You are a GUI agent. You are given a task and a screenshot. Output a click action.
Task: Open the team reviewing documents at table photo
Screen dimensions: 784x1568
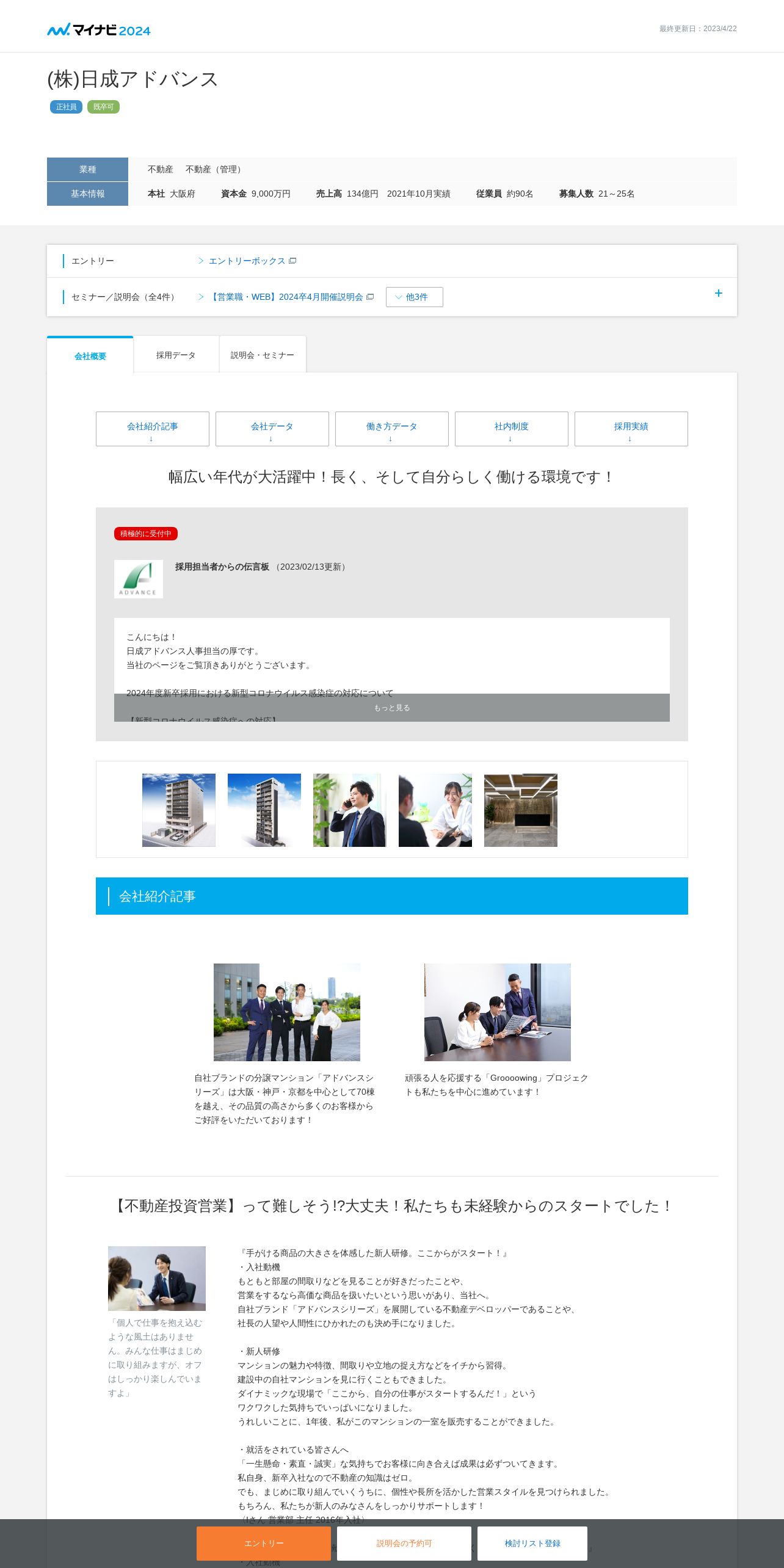[x=498, y=1012]
